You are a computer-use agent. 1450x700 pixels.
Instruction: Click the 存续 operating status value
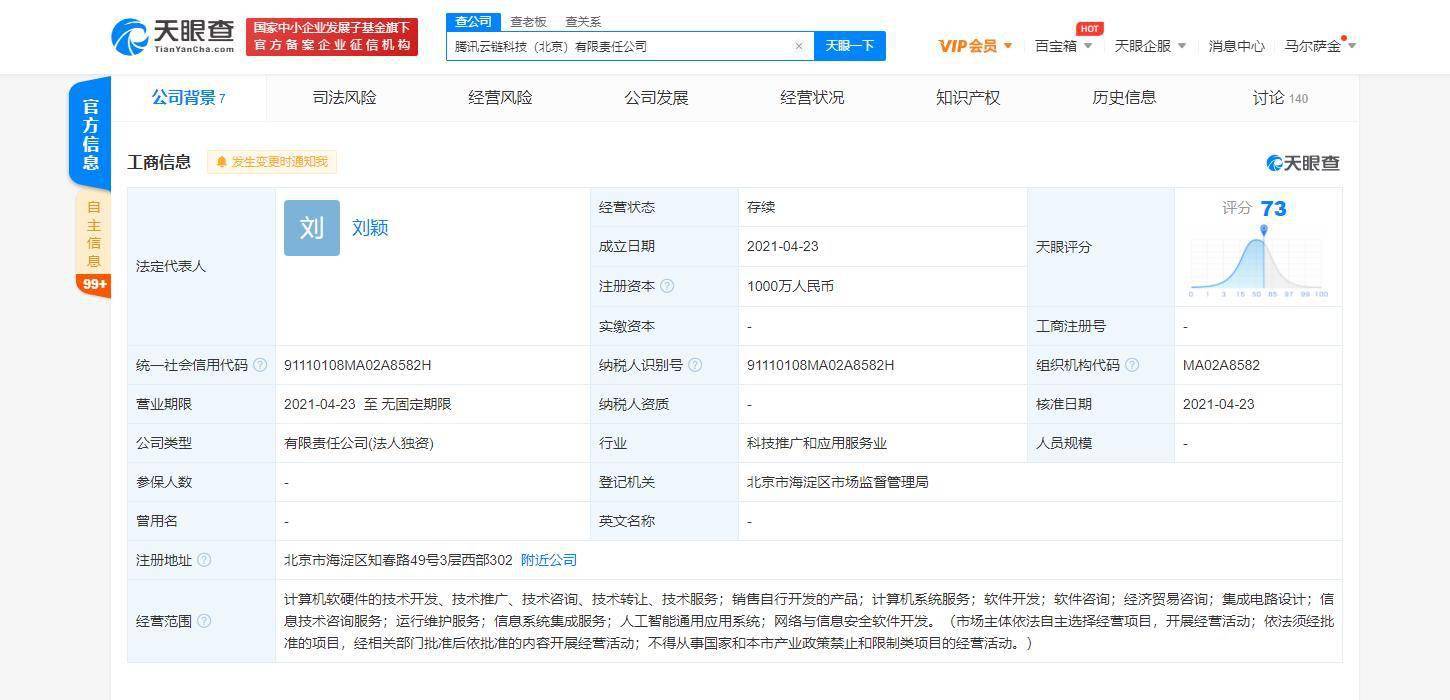coord(761,207)
